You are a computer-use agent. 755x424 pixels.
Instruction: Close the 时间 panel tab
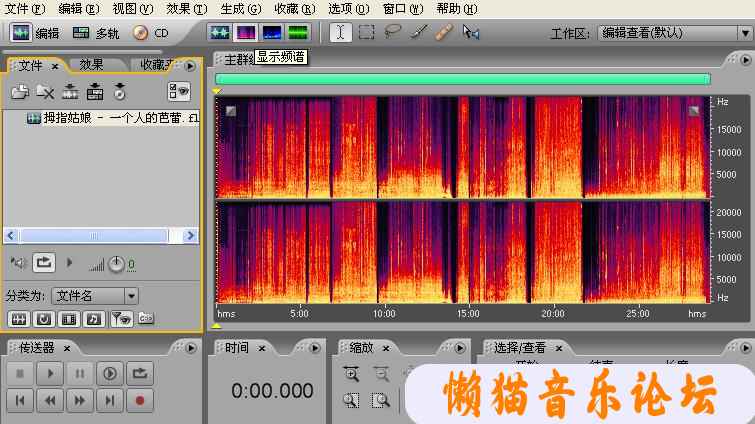click(262, 348)
